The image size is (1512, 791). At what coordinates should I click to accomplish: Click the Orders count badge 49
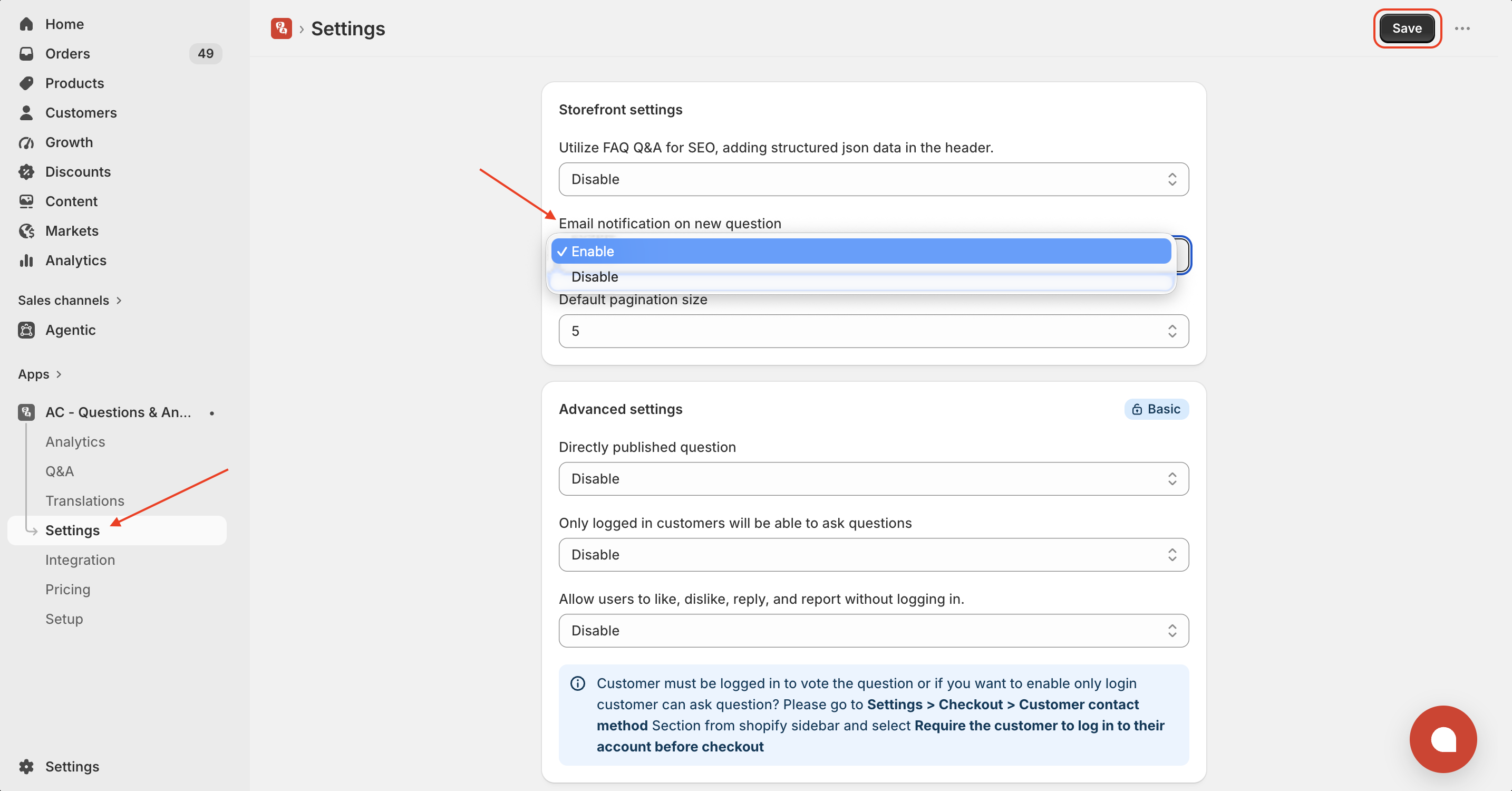[206, 53]
